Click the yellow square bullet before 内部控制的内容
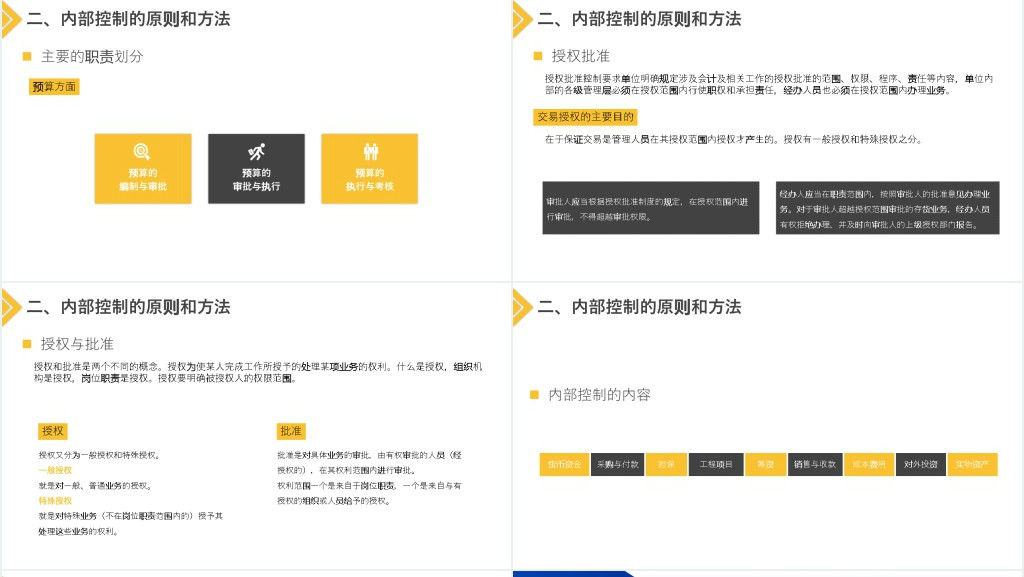Viewport: 1024px width, 577px height. tap(535, 395)
